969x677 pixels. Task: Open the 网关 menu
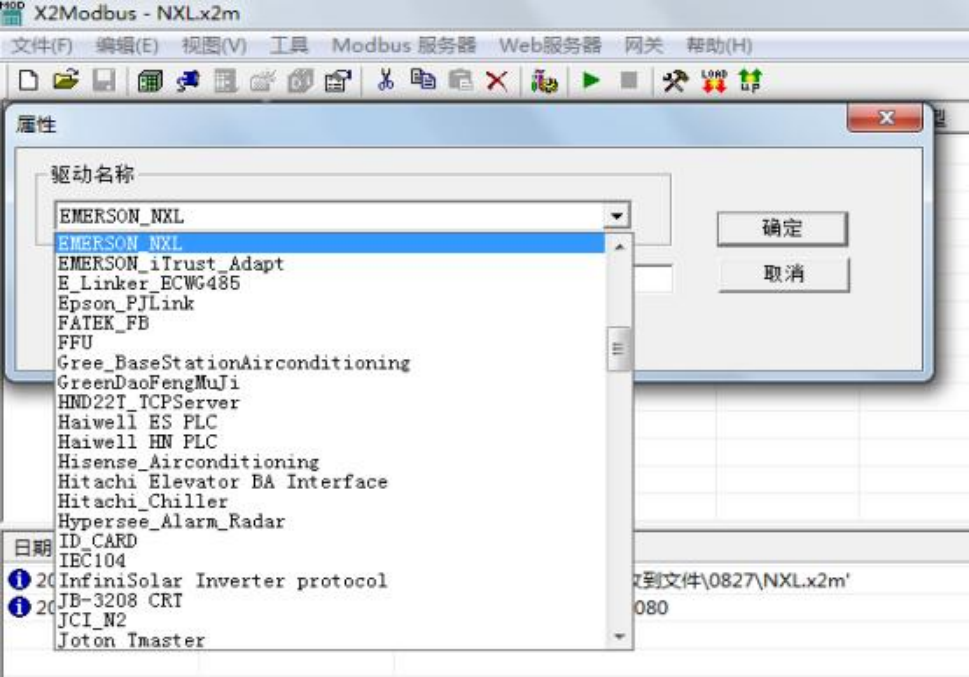[643, 45]
